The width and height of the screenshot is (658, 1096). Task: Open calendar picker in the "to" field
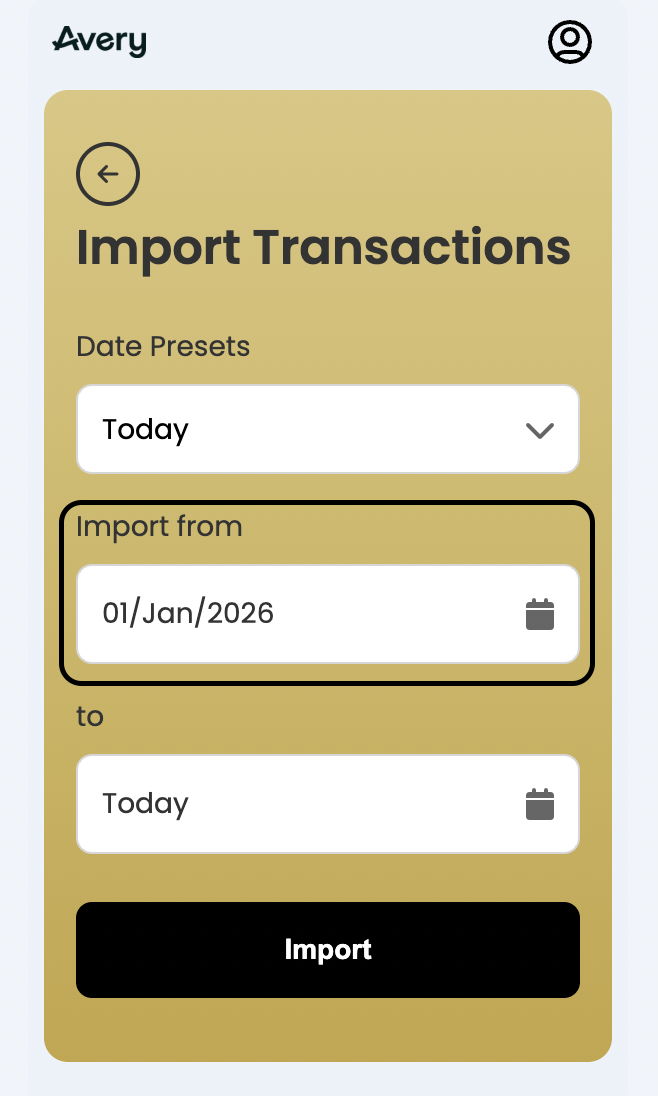click(540, 804)
